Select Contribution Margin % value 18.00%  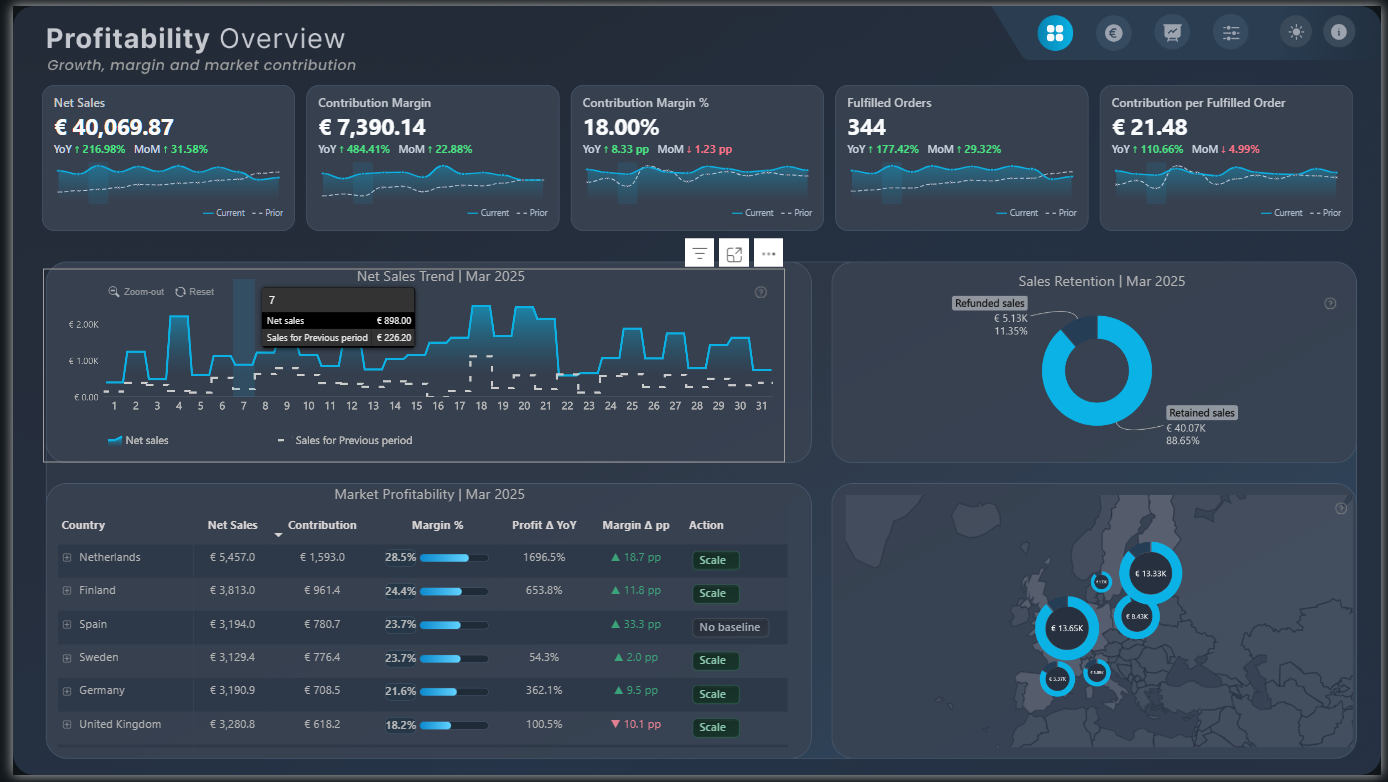coord(621,127)
